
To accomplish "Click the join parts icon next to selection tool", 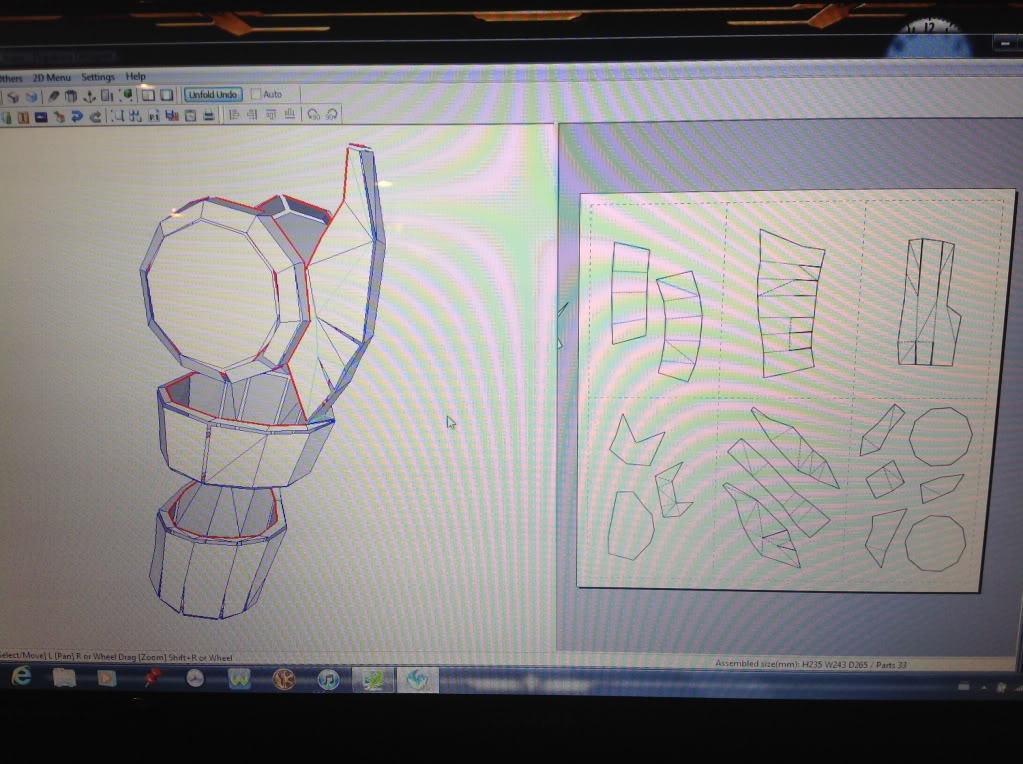I will (136, 115).
